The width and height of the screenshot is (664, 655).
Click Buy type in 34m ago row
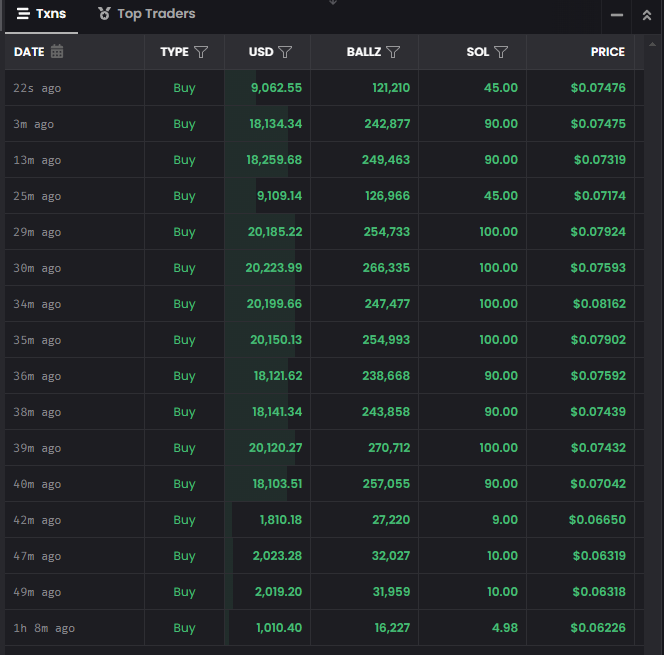click(184, 304)
